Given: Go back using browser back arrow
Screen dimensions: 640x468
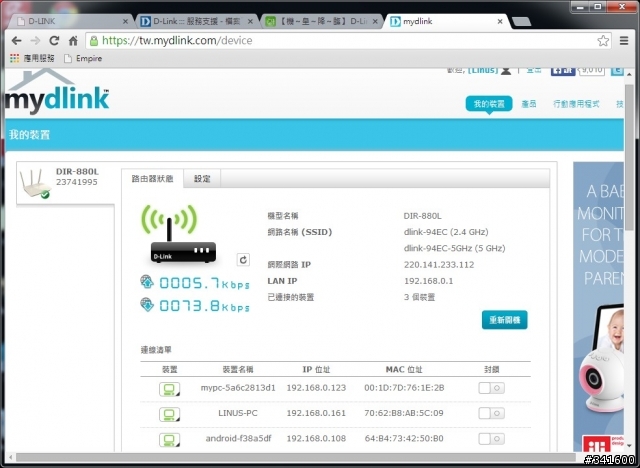Looking at the screenshot, I should pos(16,40).
